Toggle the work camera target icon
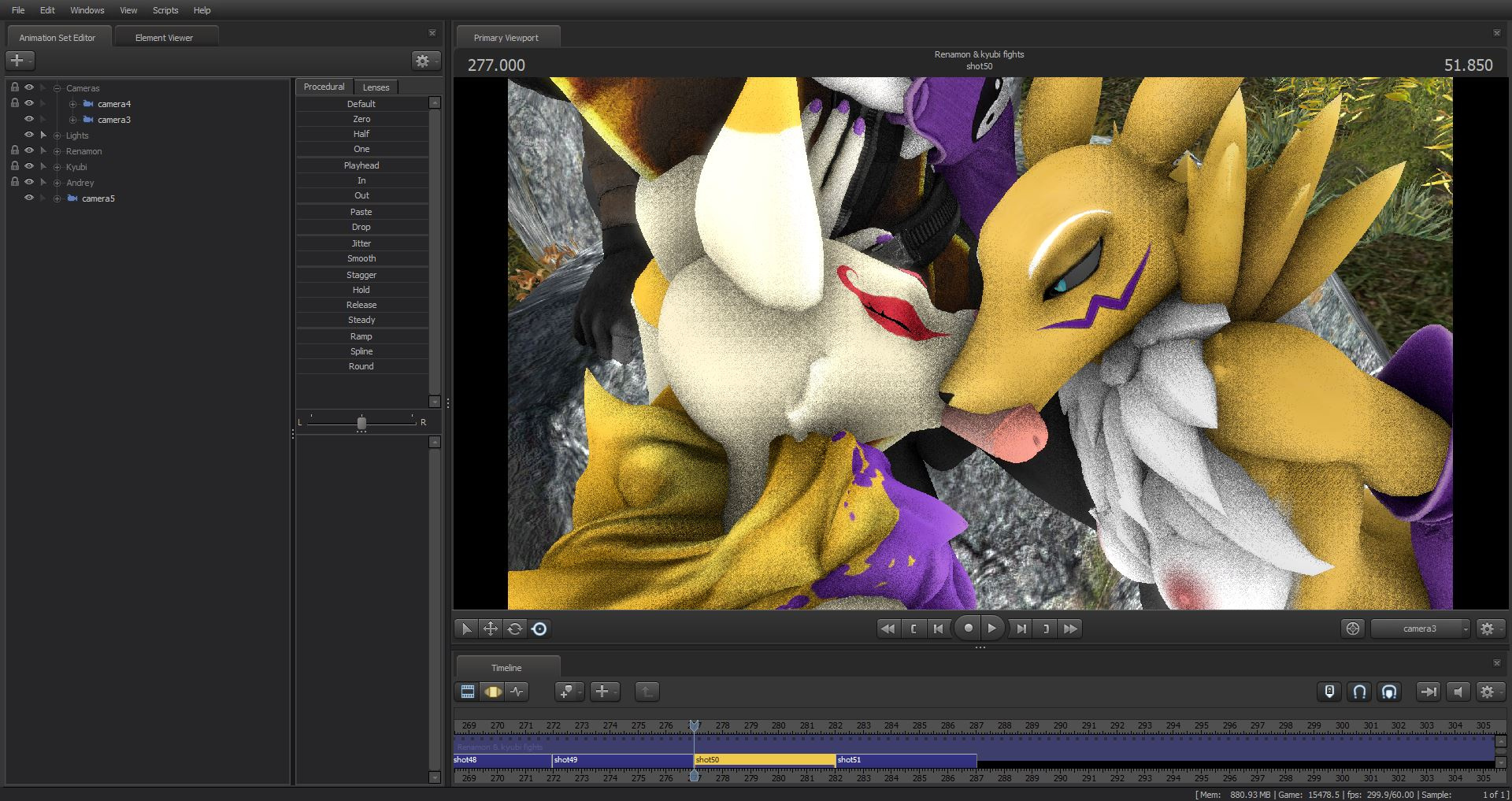The image size is (1512, 801). (x=1353, y=629)
